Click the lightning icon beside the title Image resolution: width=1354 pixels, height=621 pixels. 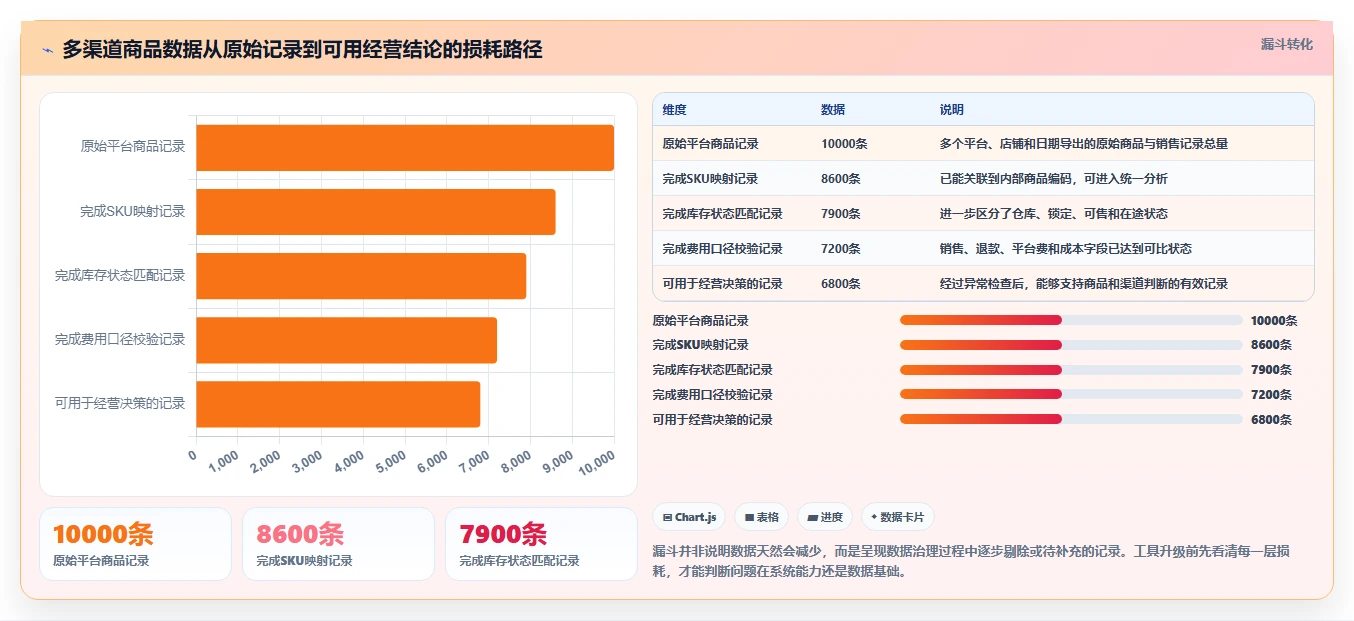point(48,50)
